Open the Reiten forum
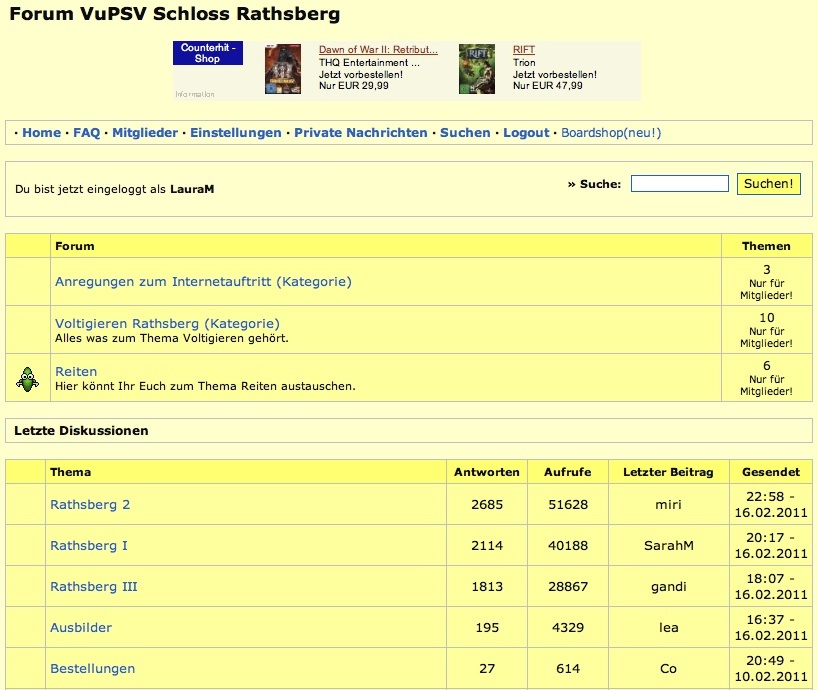Image resolution: width=818 pixels, height=690 pixels. [76, 371]
